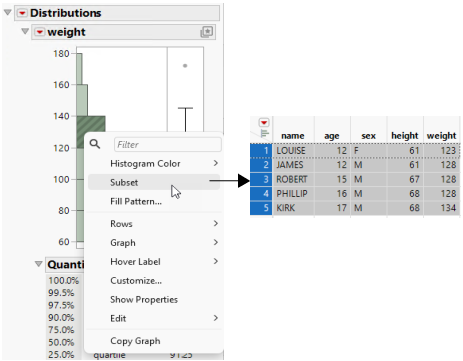Click the 140-160 histogram bar
The width and height of the screenshot is (463, 361).
click(x=82, y=100)
